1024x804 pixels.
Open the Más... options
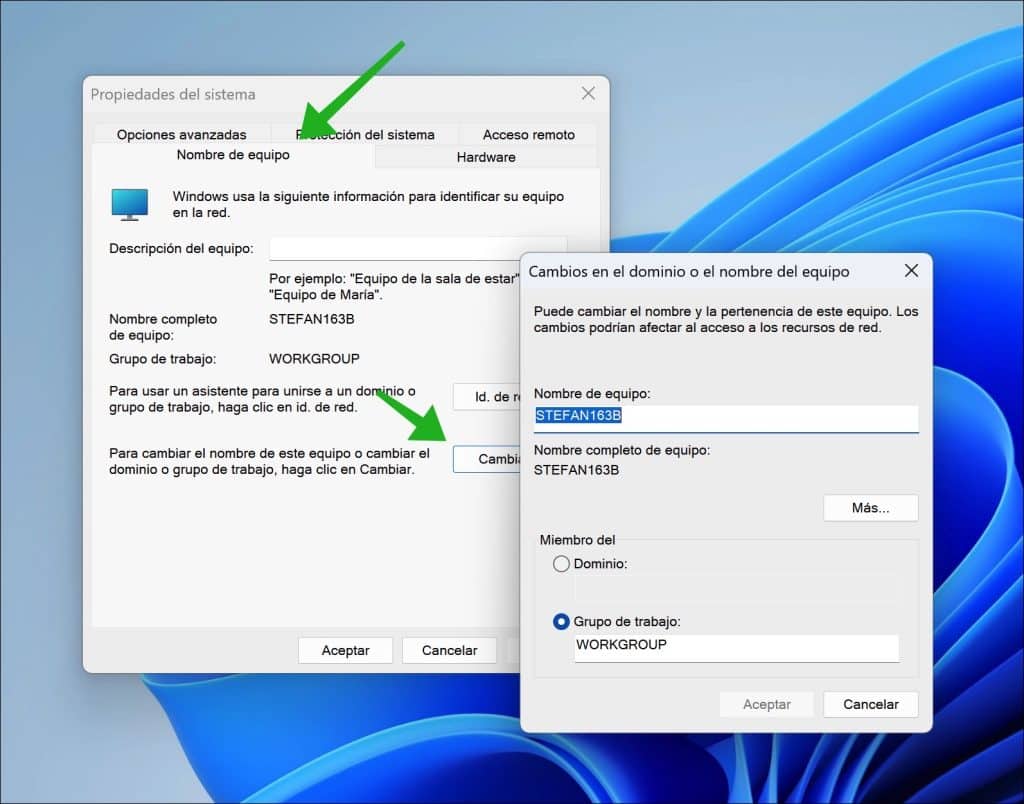pos(871,508)
